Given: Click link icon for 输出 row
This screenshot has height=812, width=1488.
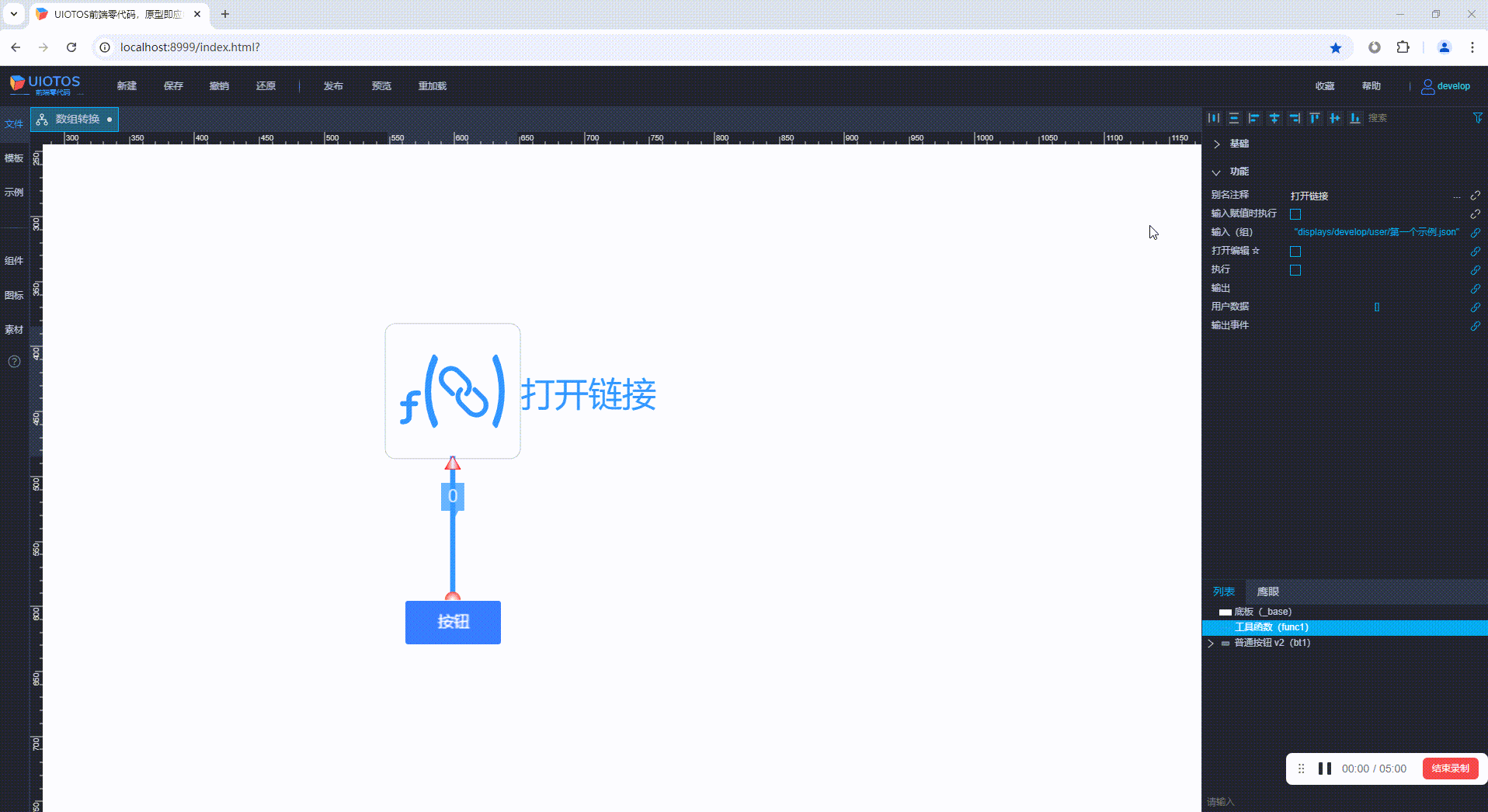Looking at the screenshot, I should [1476, 289].
